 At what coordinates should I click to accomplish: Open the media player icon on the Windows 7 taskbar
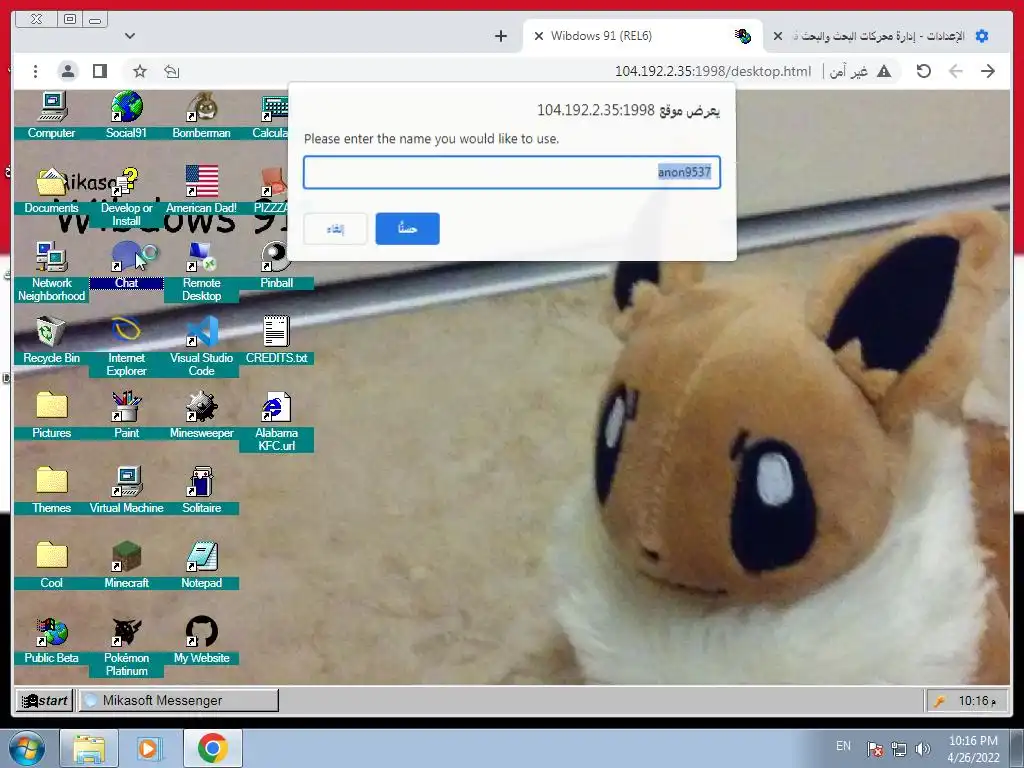click(x=150, y=748)
